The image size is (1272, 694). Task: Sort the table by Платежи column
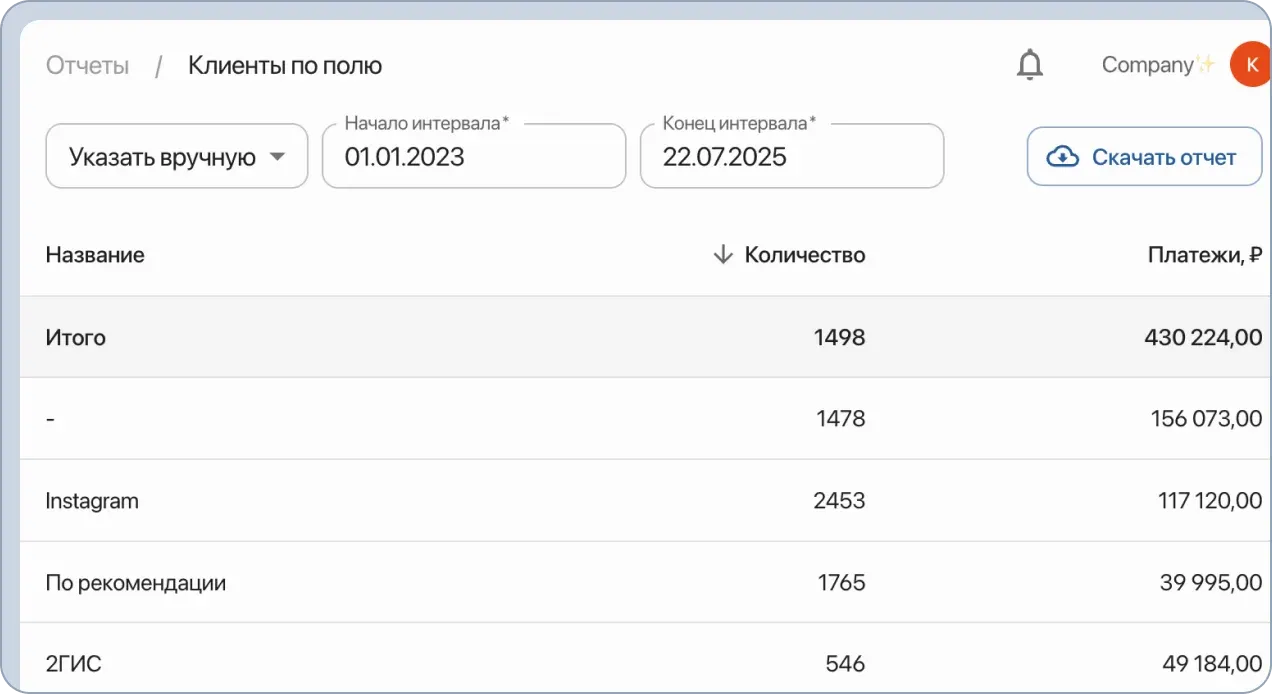click(x=1203, y=254)
